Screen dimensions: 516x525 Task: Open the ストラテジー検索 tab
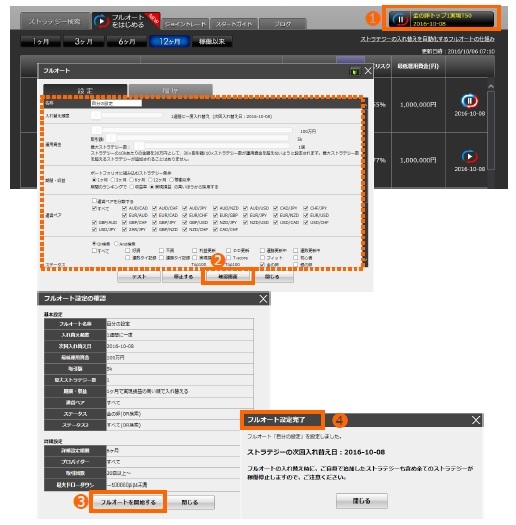(x=55, y=22)
